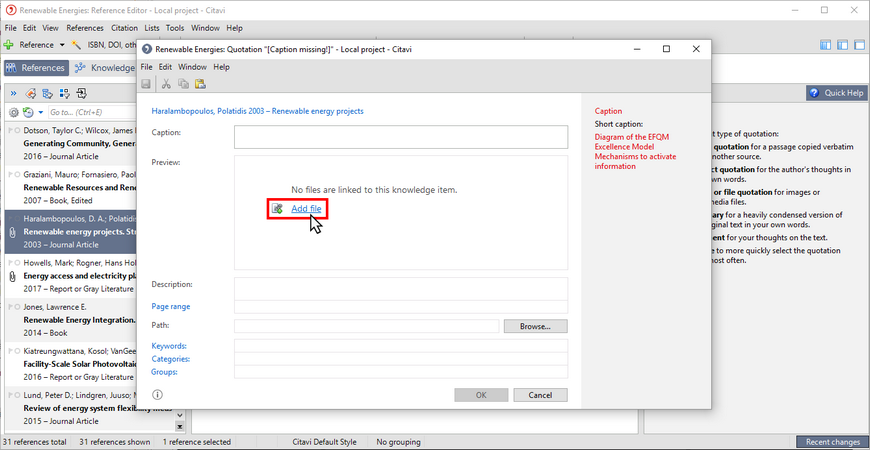Open the history dropdown arrow beside Go to
870x450 pixels.
[41, 113]
